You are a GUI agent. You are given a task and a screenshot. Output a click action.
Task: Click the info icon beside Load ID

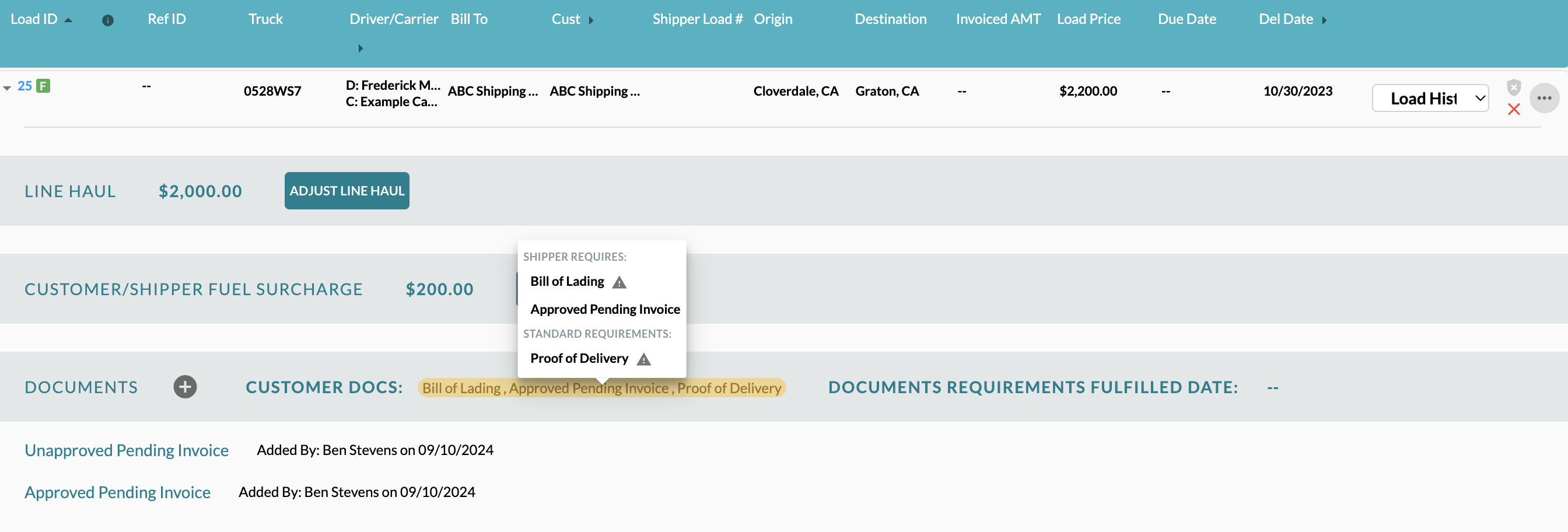pos(108,20)
